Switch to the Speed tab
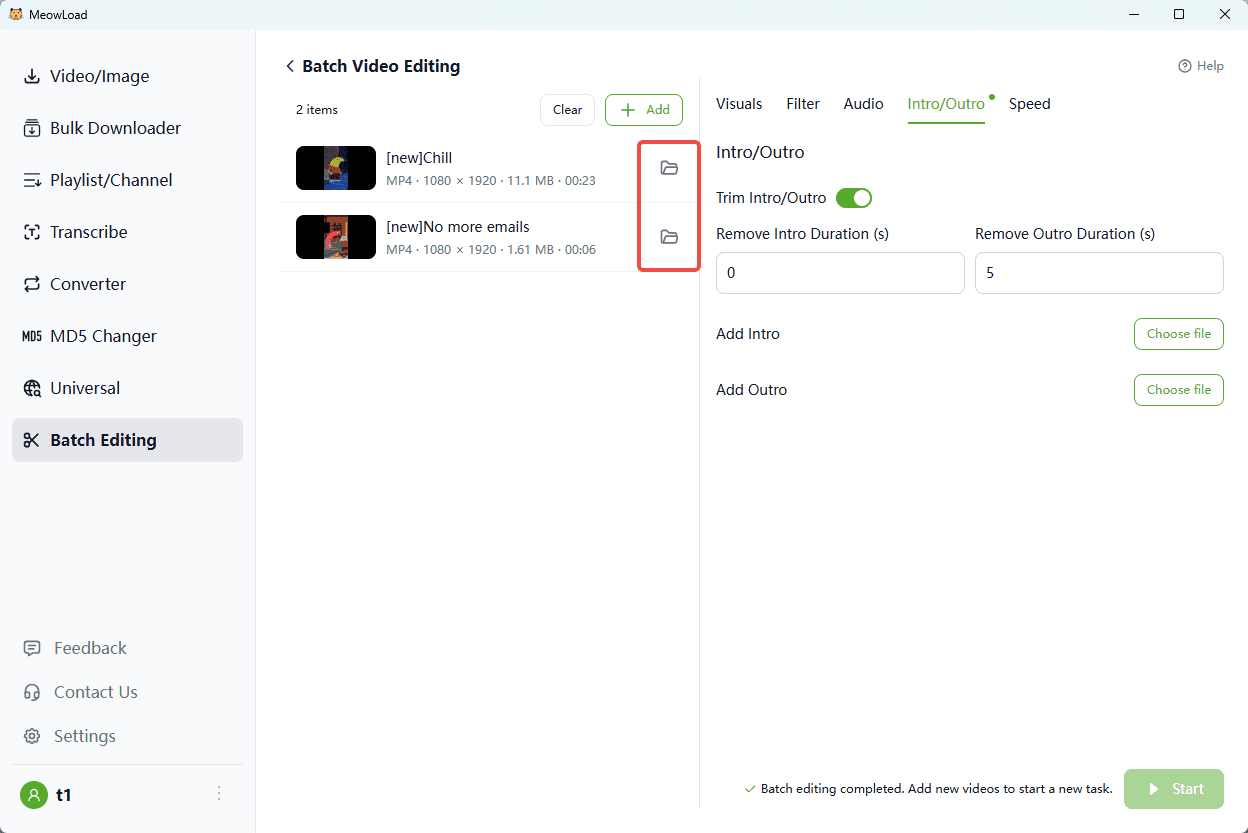The image size is (1248, 833). (x=1029, y=104)
